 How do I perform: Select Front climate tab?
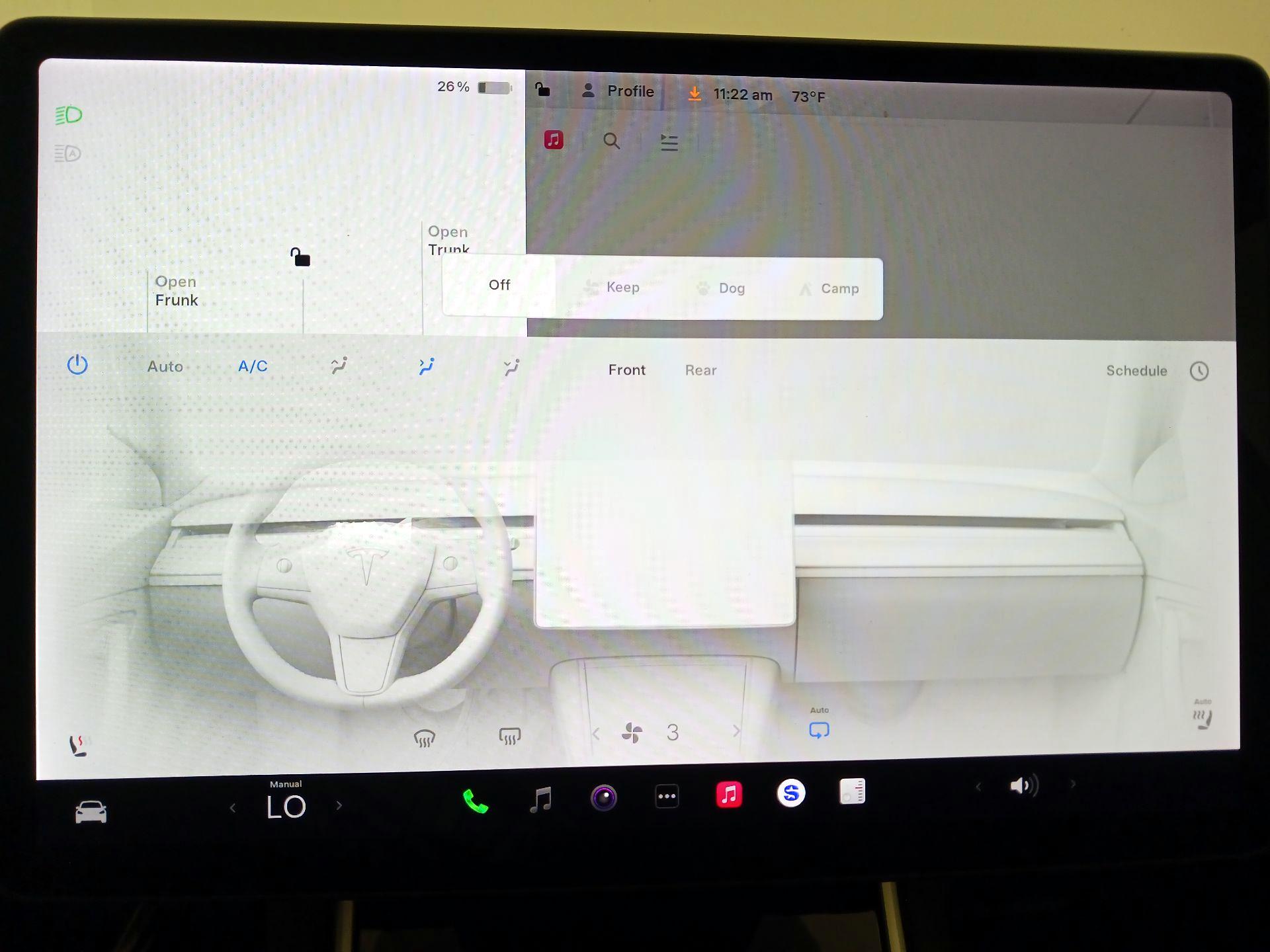click(626, 370)
